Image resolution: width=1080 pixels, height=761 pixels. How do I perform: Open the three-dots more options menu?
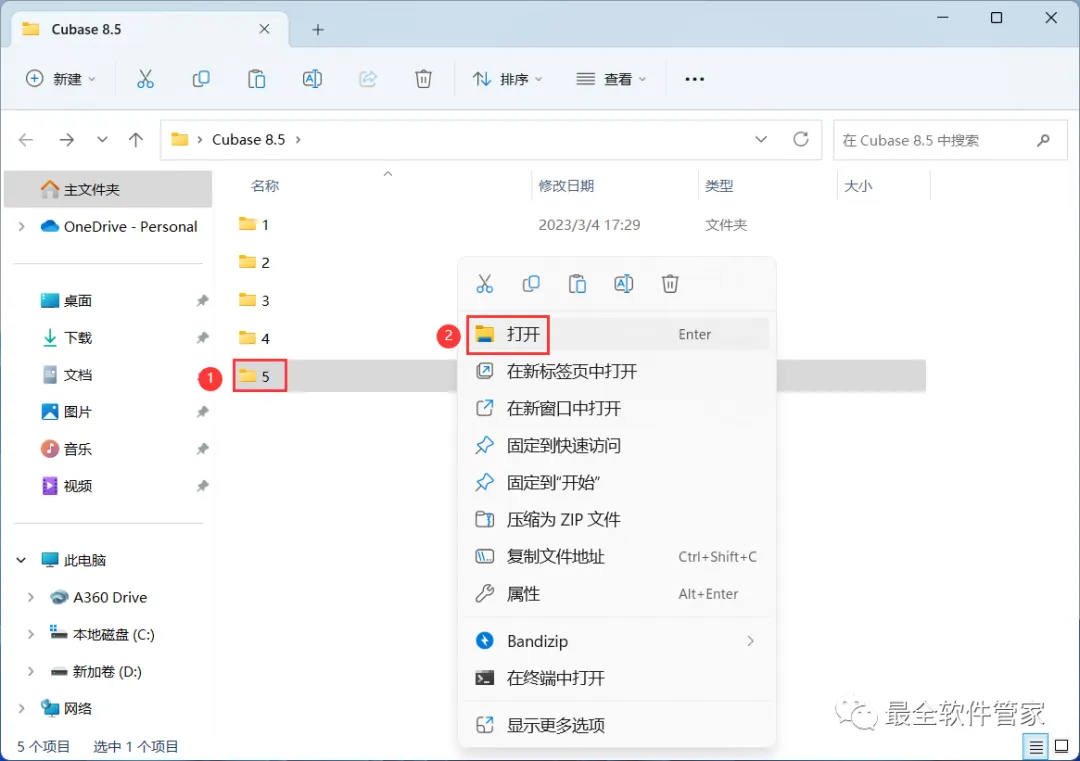[694, 79]
